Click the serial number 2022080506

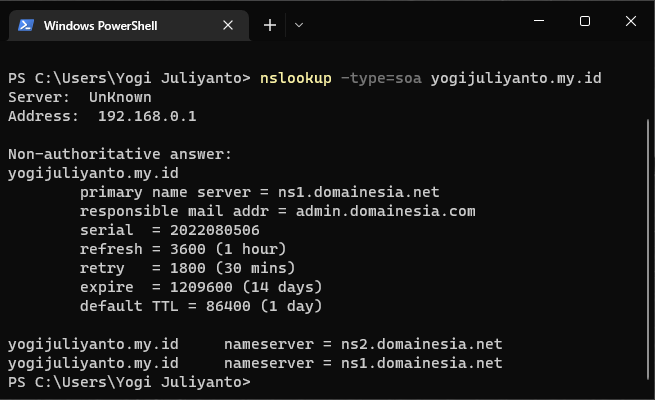coord(201,230)
